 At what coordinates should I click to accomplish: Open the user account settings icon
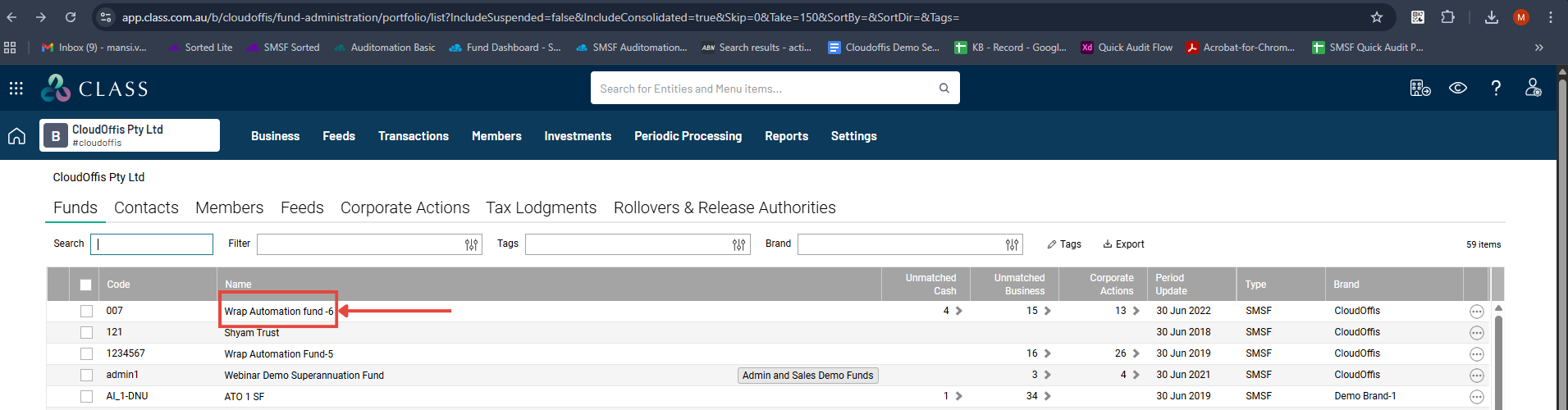(1533, 89)
